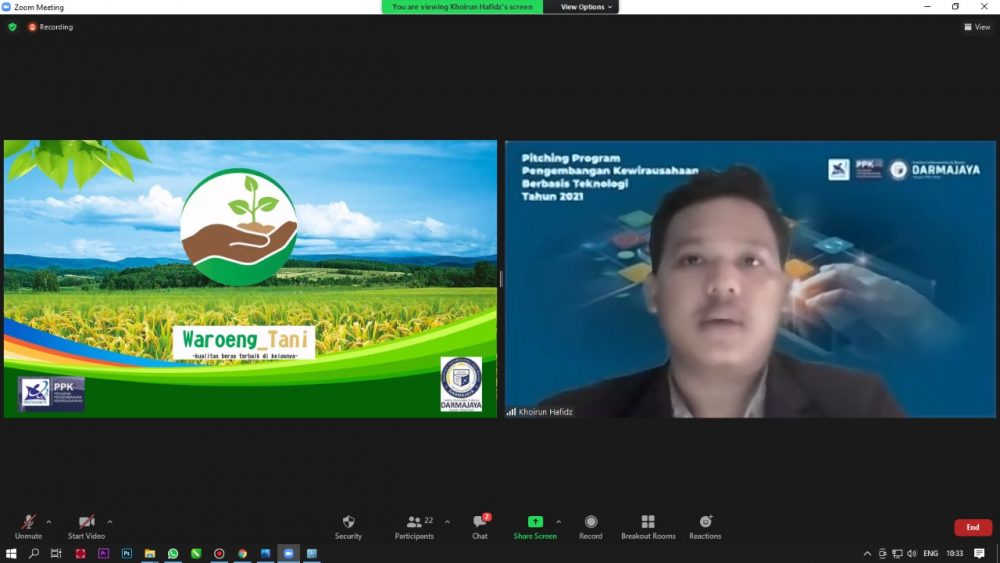This screenshot has height=563, width=1000.
Task: Click the viewing Khoirun Hafidz's screen banner
Action: 462,7
